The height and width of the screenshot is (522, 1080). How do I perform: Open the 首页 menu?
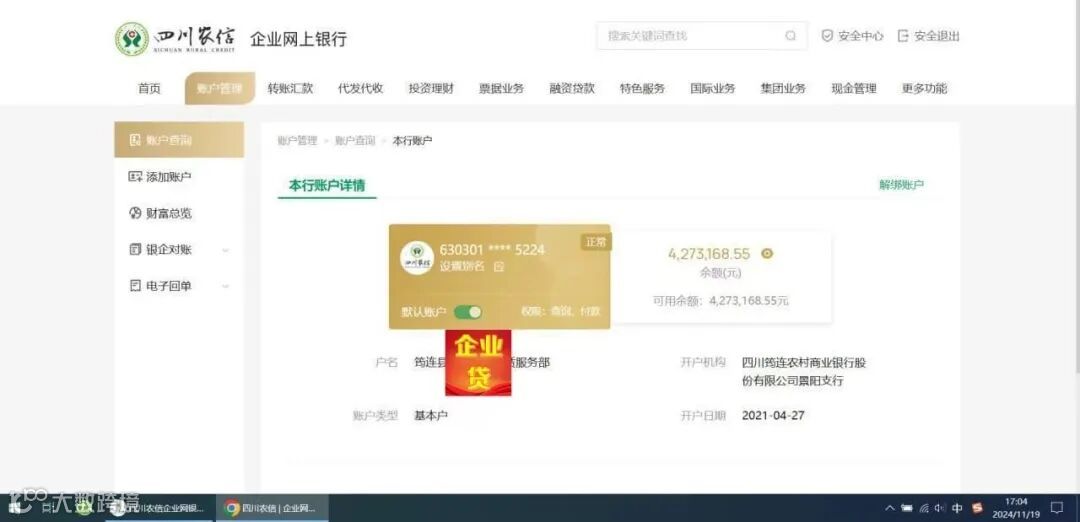(149, 88)
